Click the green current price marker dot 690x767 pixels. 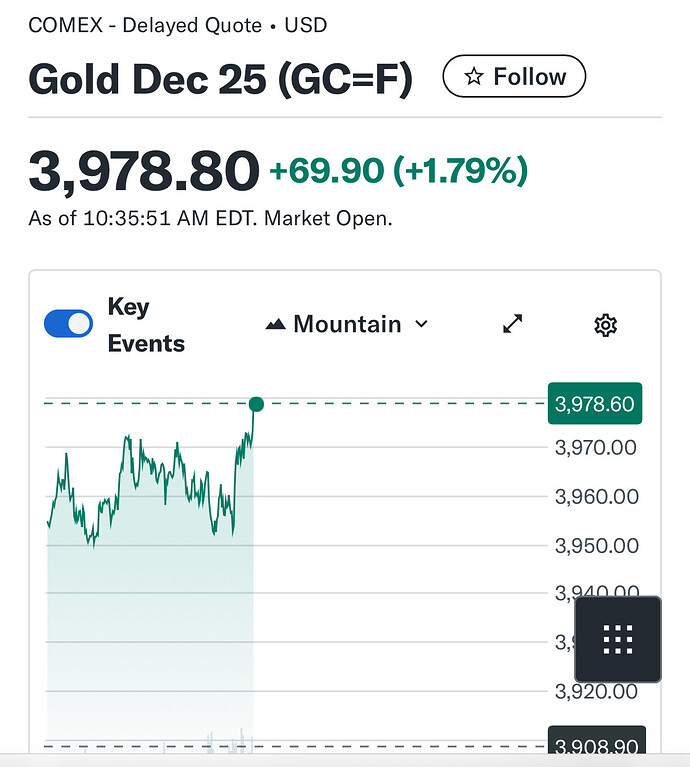(x=256, y=404)
